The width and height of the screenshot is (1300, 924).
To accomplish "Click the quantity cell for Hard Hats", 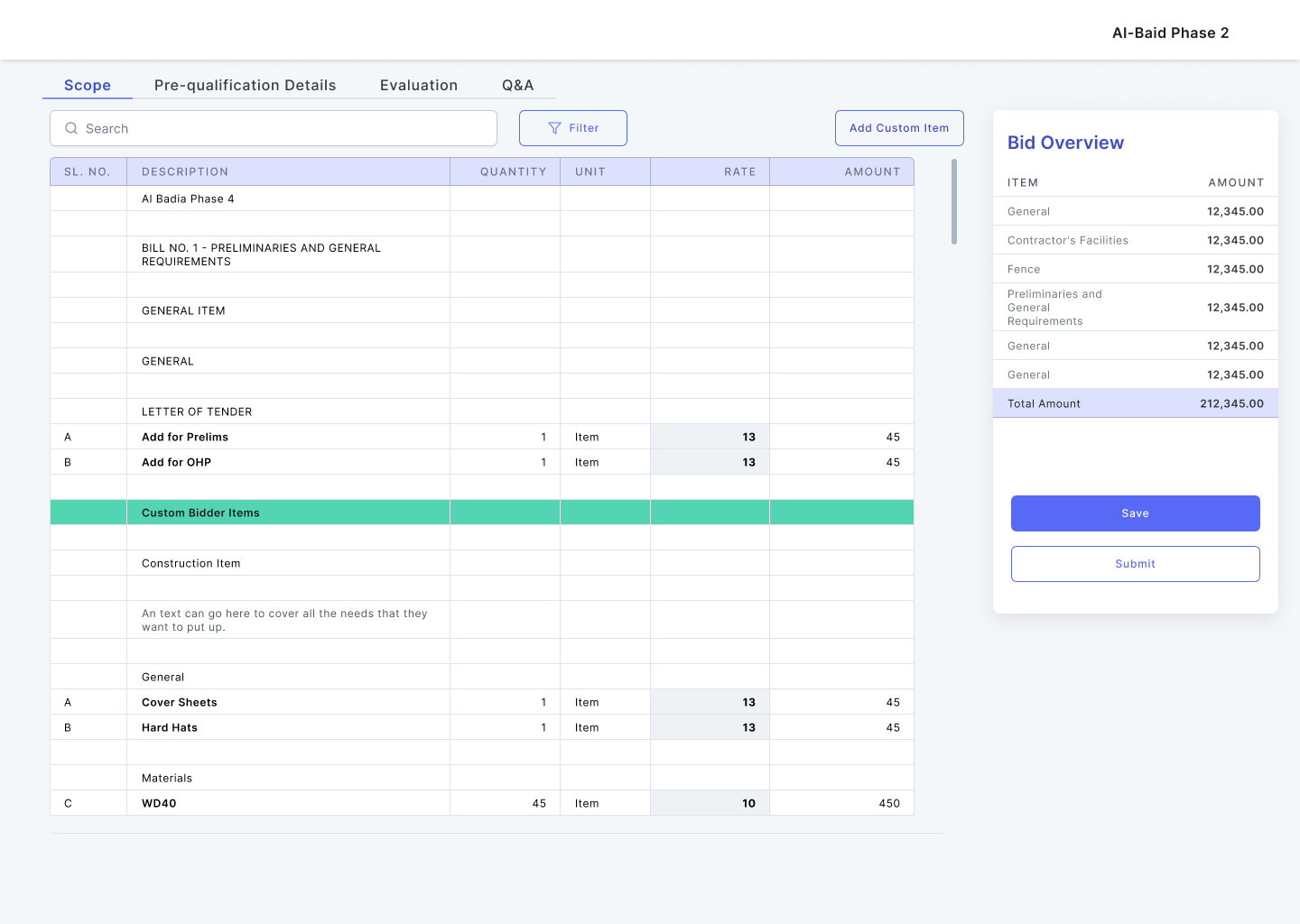I will coord(505,727).
